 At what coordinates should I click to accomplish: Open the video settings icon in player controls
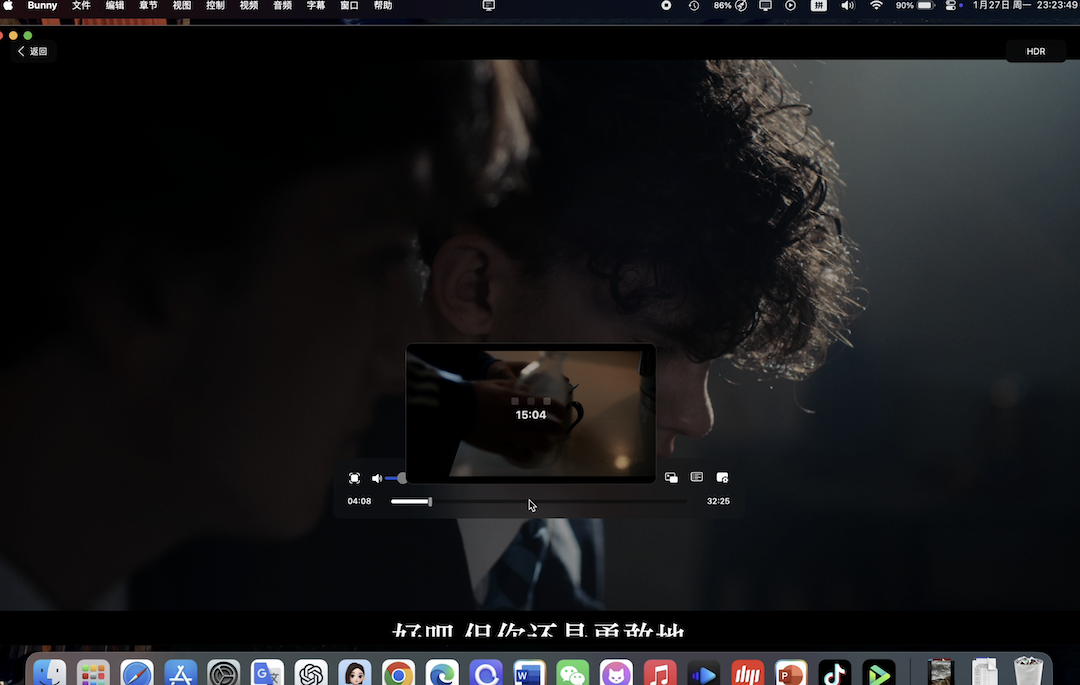[x=722, y=477]
